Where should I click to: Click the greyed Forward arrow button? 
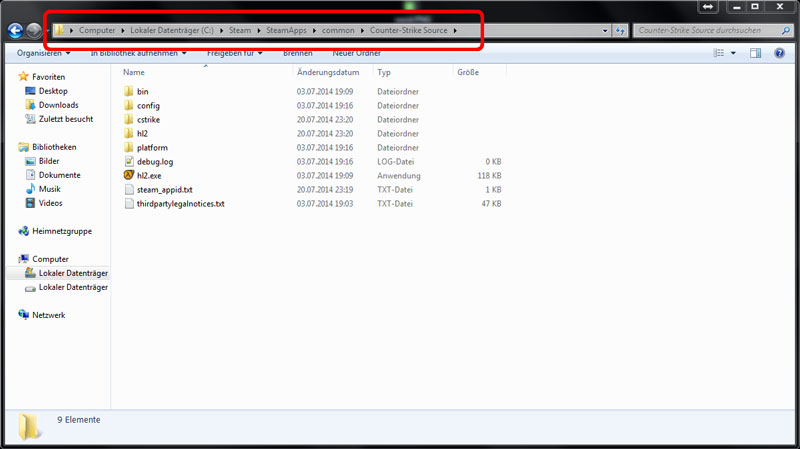click(x=34, y=31)
